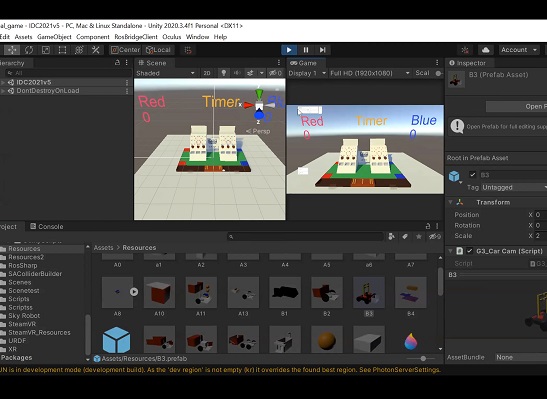Select the A10 asset thumbnail
Image resolution: width=547 pixels, height=399 pixels.
(159, 293)
